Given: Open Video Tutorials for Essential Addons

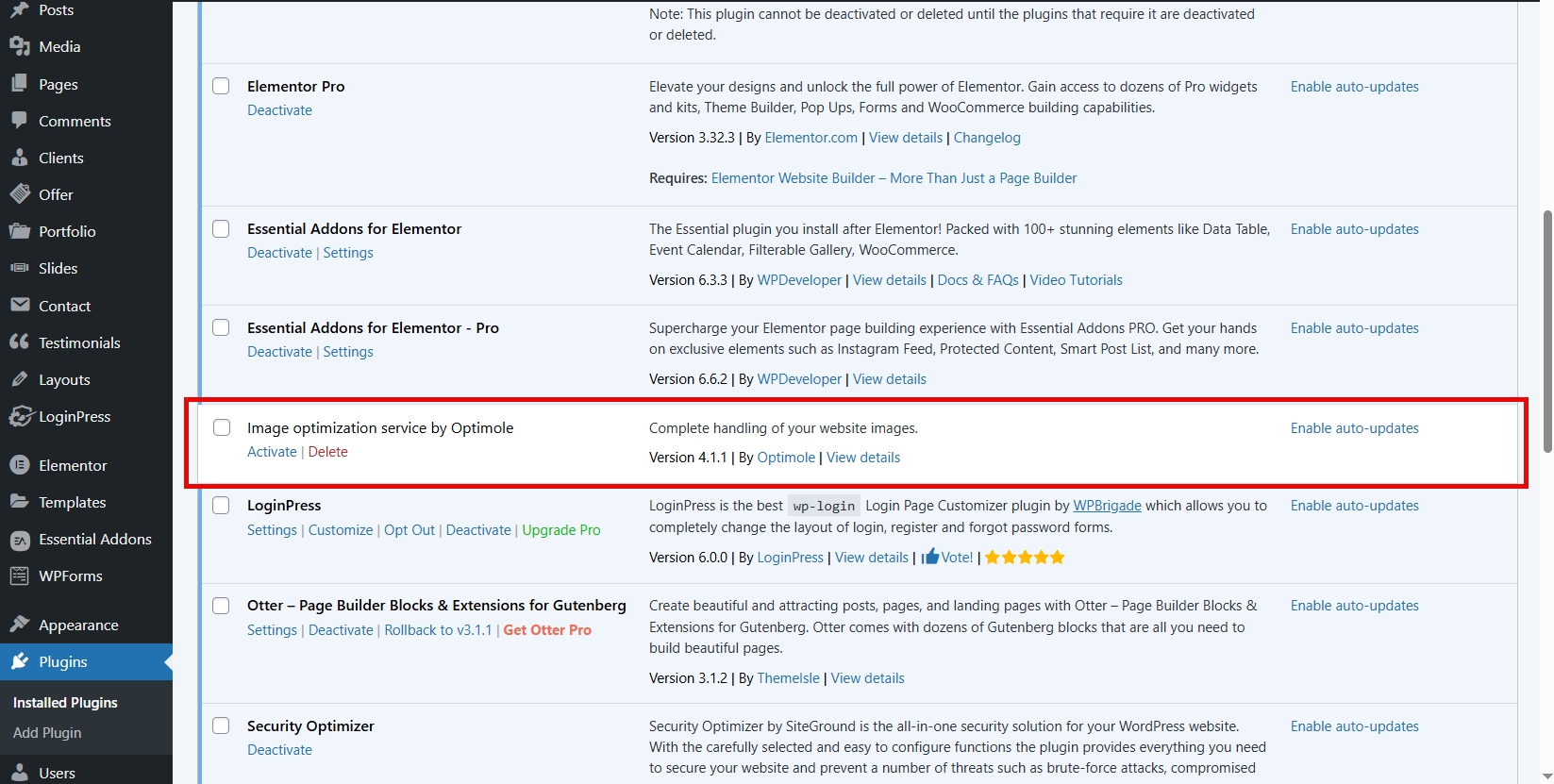Looking at the screenshot, I should click(1076, 280).
